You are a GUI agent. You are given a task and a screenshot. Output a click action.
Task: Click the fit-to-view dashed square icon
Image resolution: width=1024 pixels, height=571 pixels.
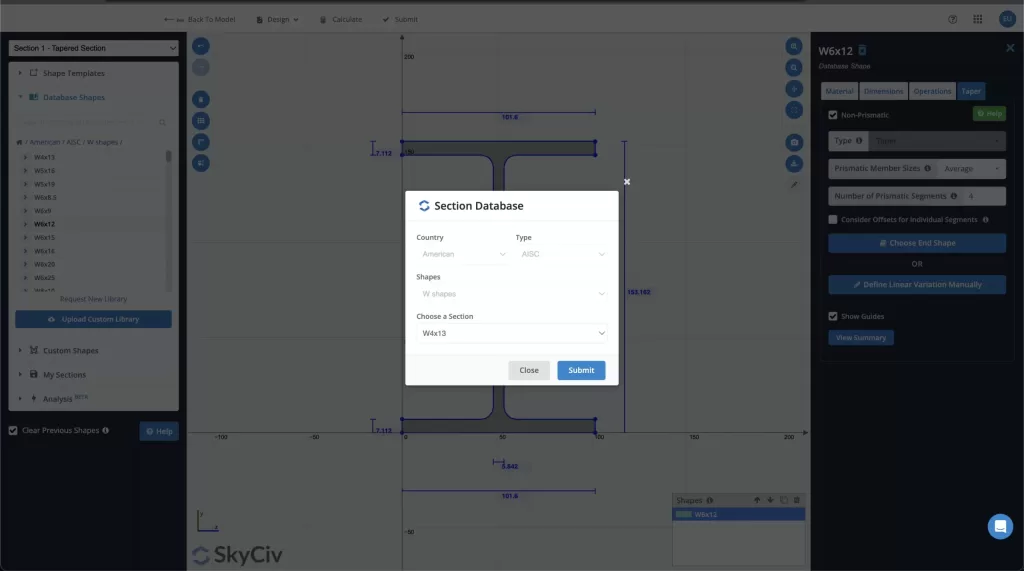pyautogui.click(x=794, y=110)
